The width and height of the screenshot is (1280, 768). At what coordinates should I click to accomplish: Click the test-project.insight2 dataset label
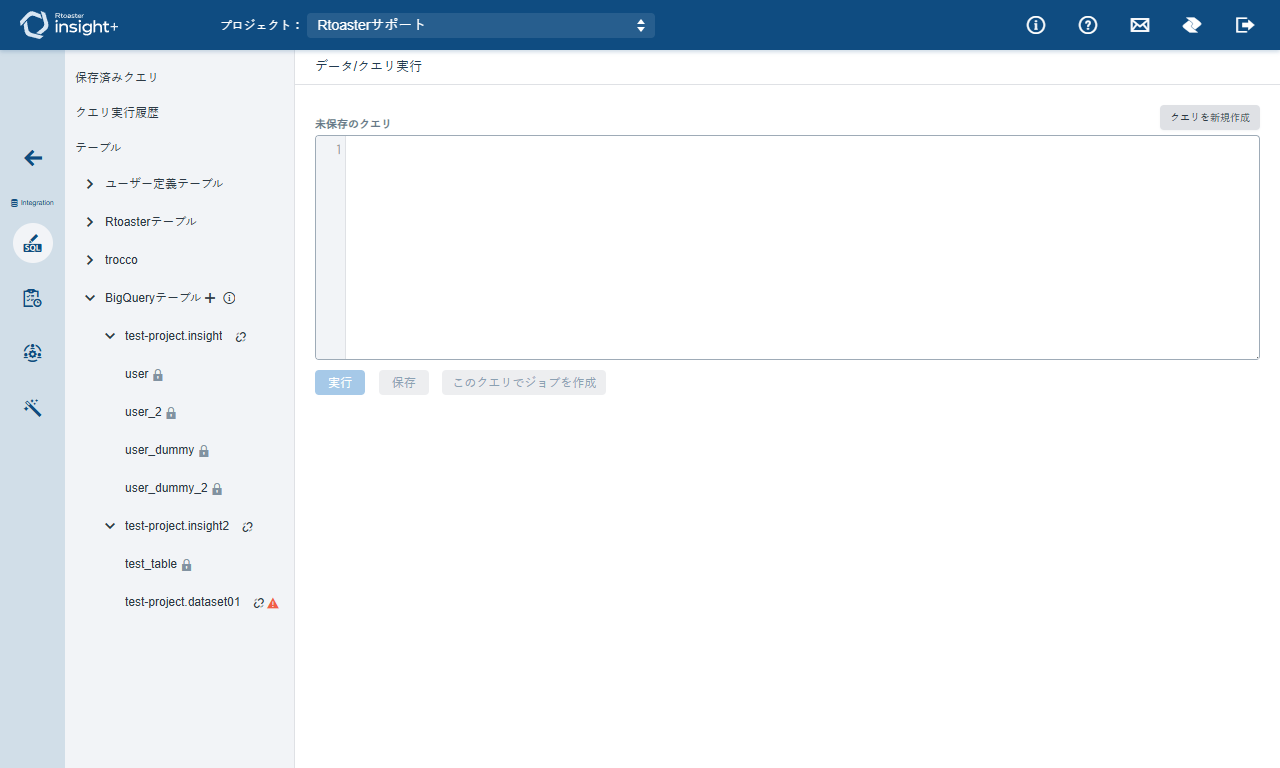(x=177, y=526)
